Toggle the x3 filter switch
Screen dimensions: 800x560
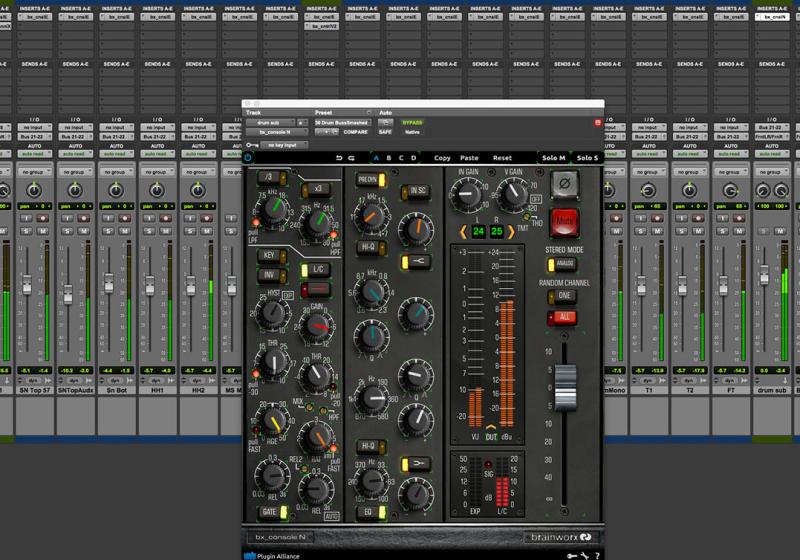pos(315,190)
